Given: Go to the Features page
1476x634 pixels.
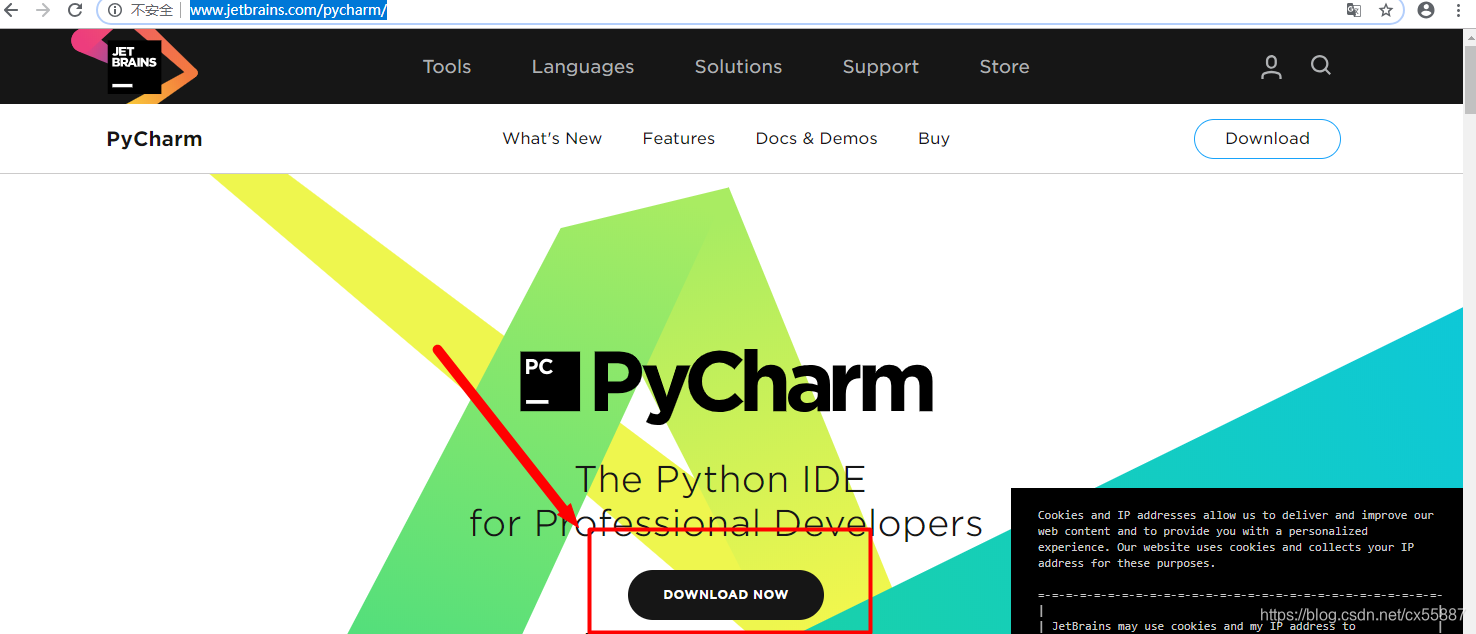Looking at the screenshot, I should pos(679,139).
